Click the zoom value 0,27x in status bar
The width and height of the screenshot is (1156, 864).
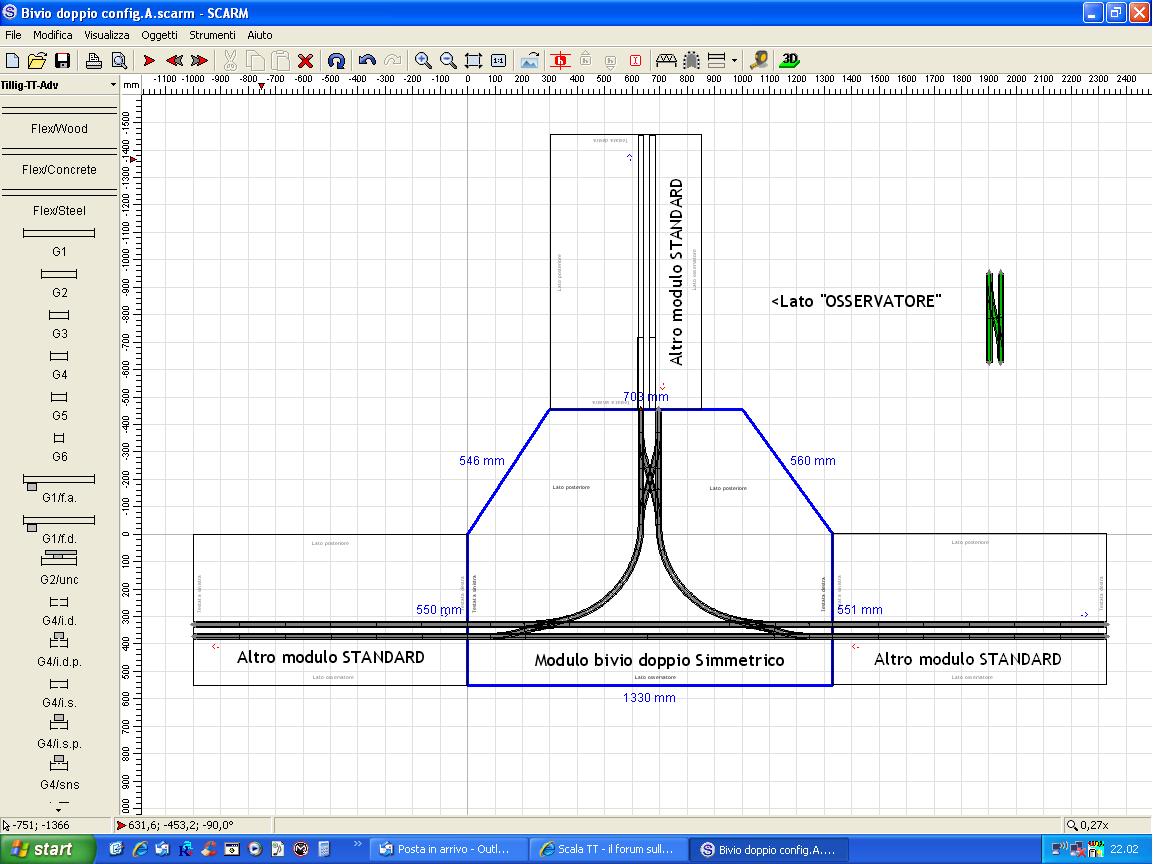click(x=1087, y=825)
